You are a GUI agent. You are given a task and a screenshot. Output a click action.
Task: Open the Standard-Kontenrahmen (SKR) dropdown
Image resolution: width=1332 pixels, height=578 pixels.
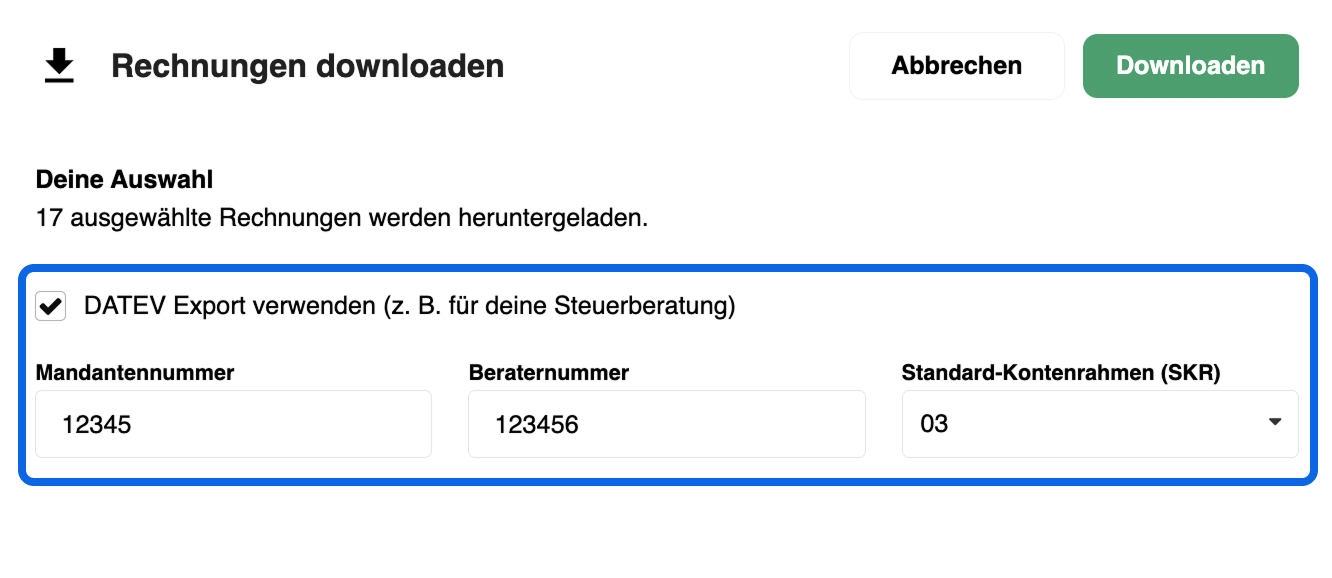1100,424
